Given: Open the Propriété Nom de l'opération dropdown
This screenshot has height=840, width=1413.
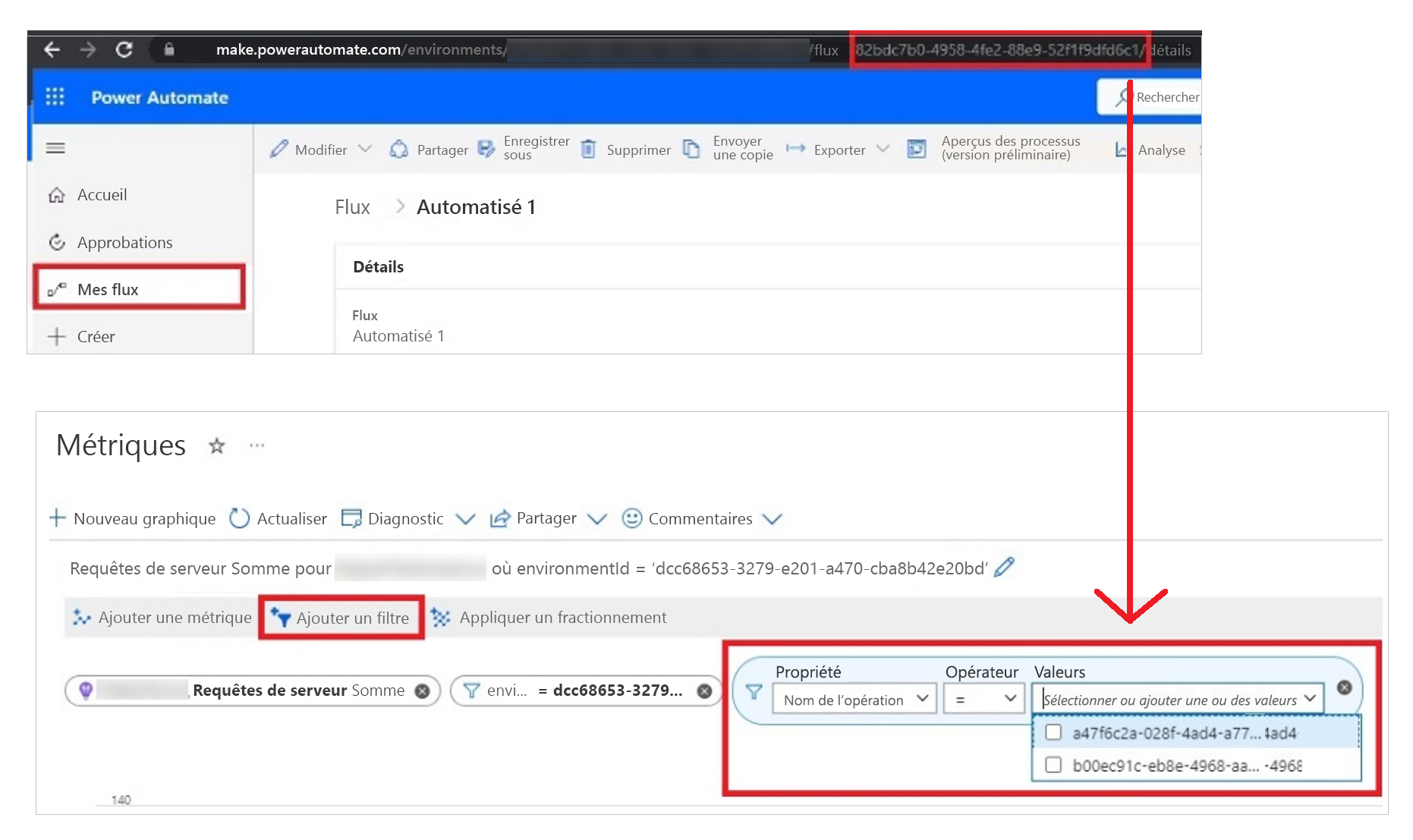Looking at the screenshot, I should 854,699.
